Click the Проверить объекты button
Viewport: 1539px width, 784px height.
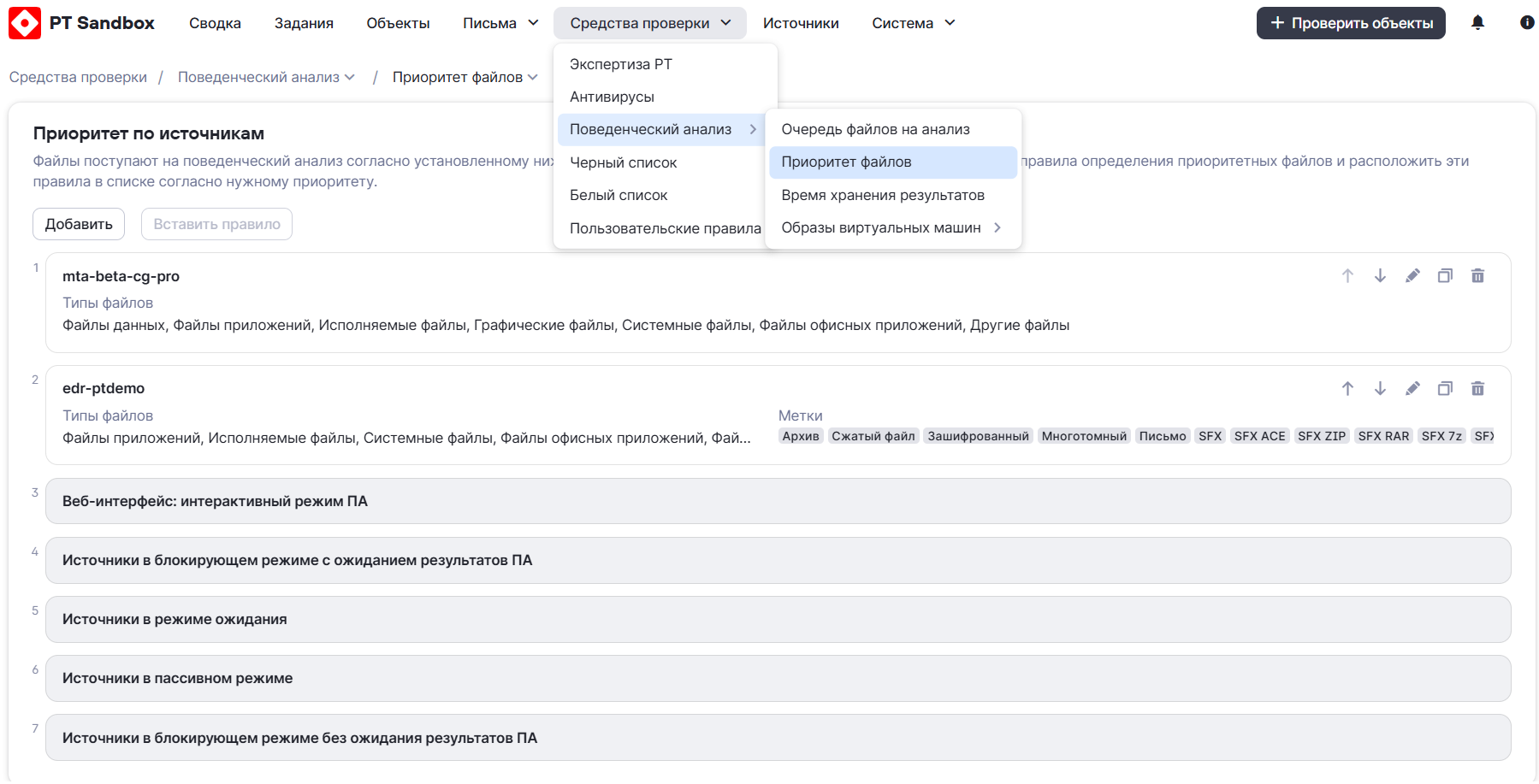(x=1351, y=23)
